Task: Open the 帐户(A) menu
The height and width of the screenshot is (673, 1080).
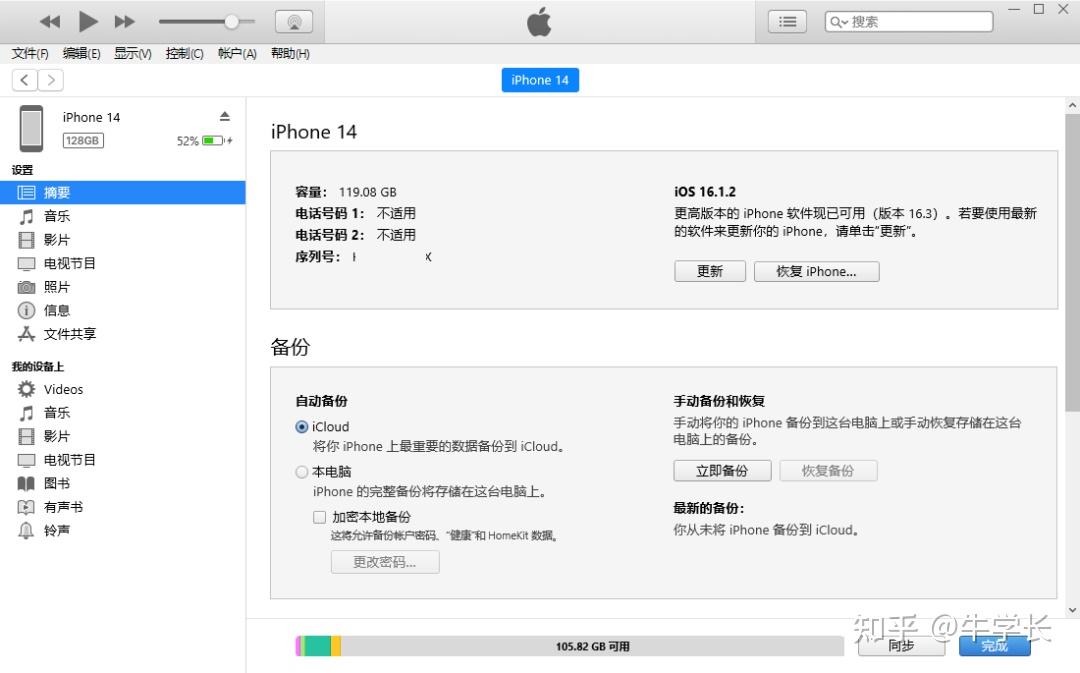Action: [x=237, y=54]
